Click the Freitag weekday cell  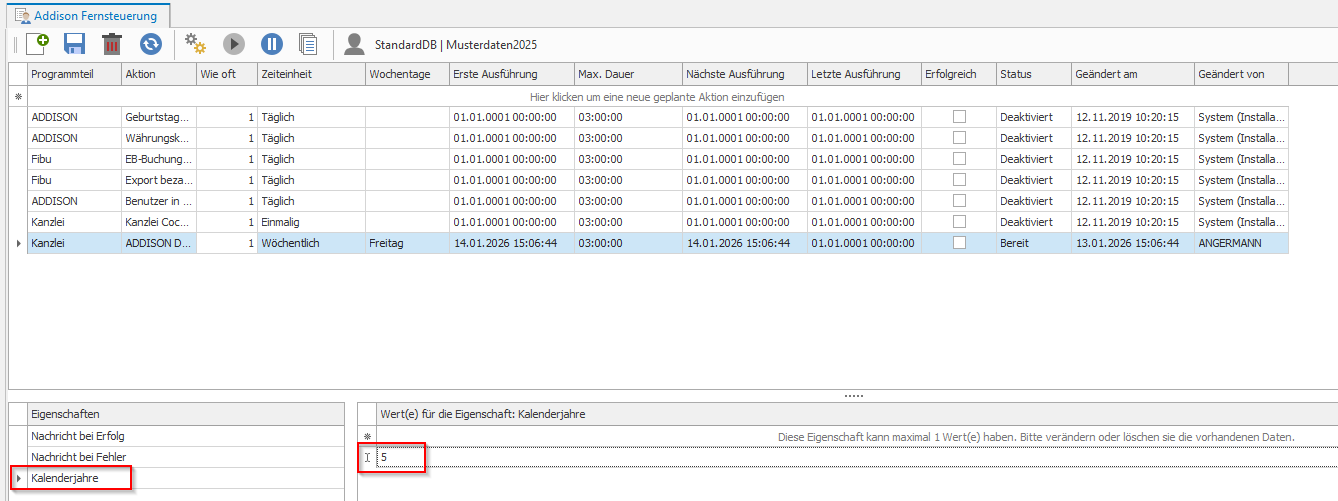(407, 243)
